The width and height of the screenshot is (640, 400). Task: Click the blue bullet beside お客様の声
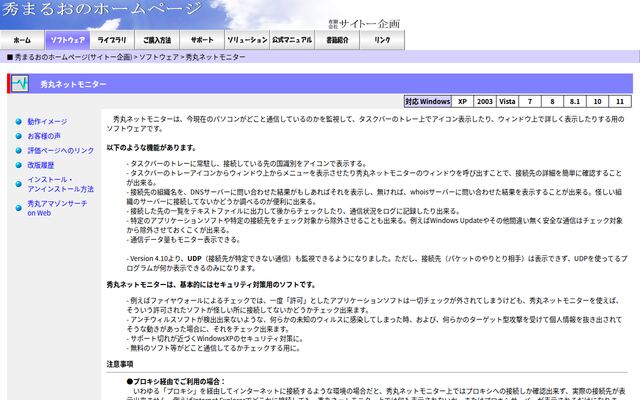coord(18,136)
